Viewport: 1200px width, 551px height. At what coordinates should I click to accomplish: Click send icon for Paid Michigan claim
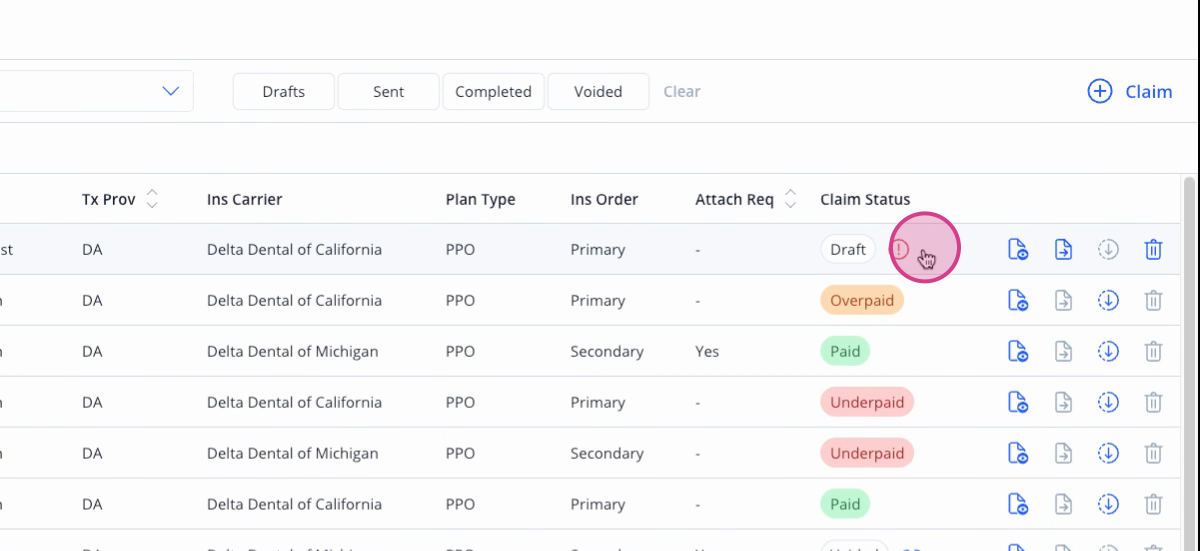click(1063, 351)
